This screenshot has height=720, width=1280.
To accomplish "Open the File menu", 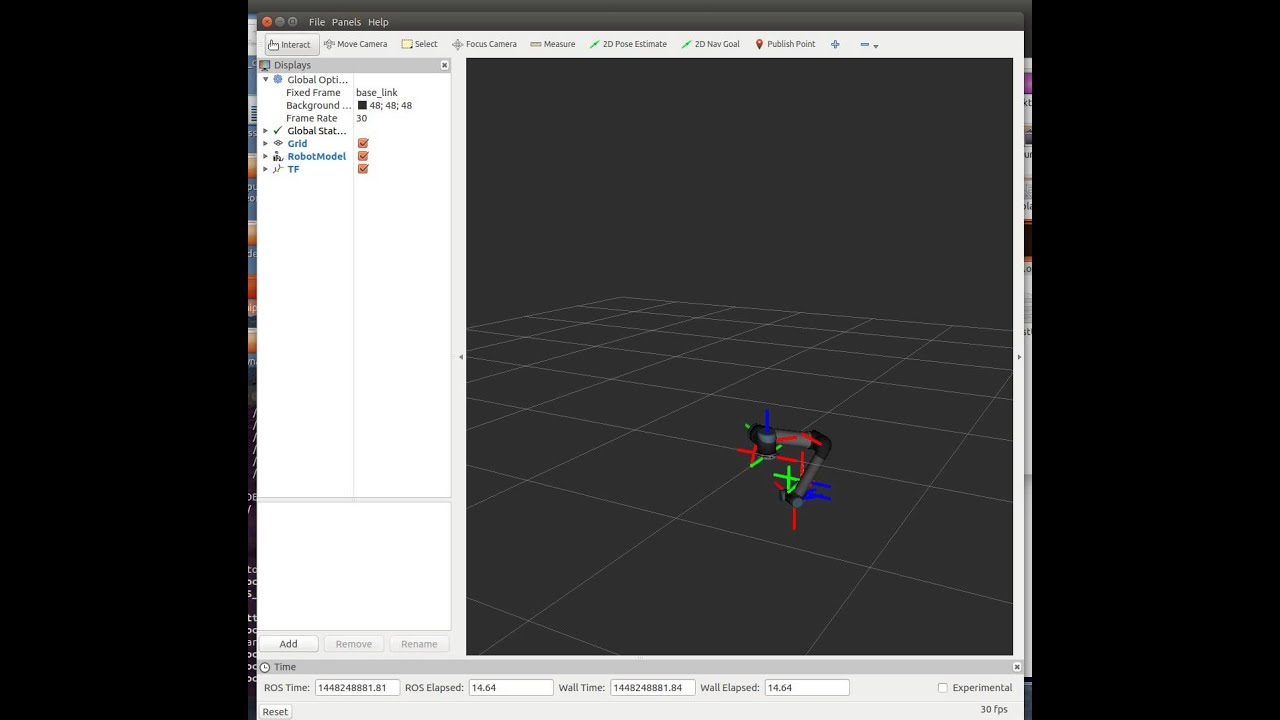I will (x=317, y=22).
